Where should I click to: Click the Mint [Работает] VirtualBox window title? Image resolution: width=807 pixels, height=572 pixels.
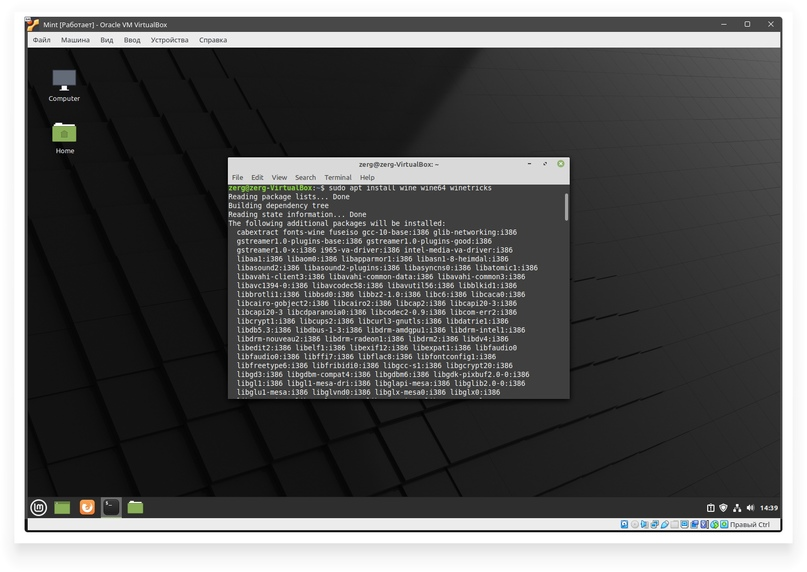pos(105,24)
